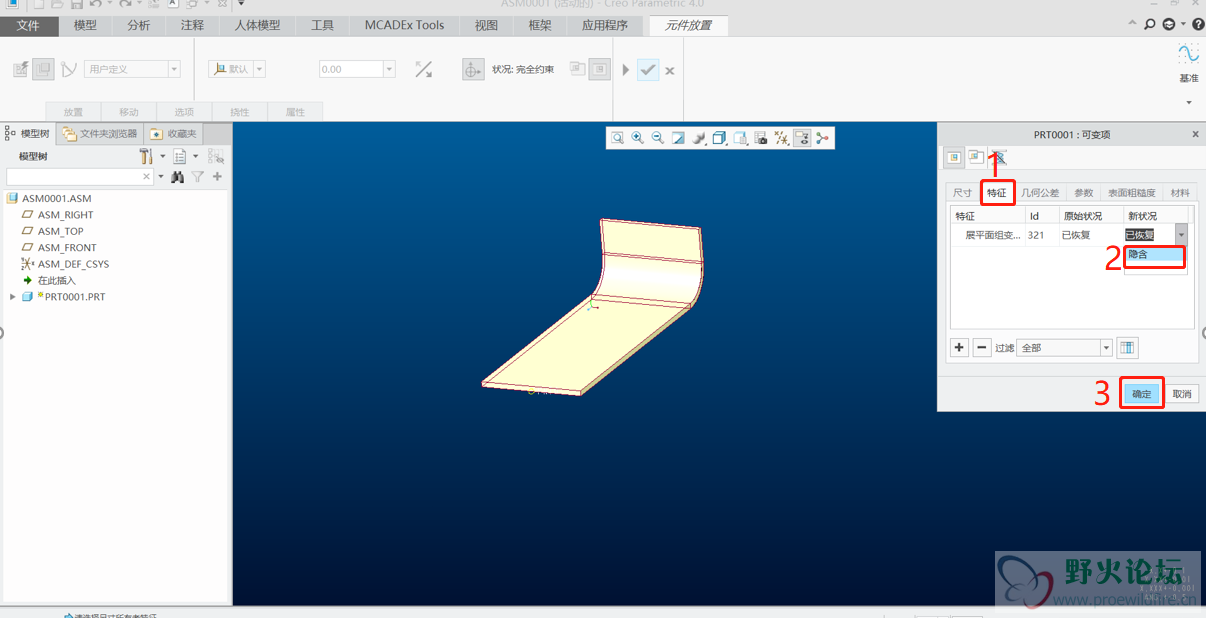
Task: Open the 用户定义 constraint set dropdown
Action: point(132,69)
